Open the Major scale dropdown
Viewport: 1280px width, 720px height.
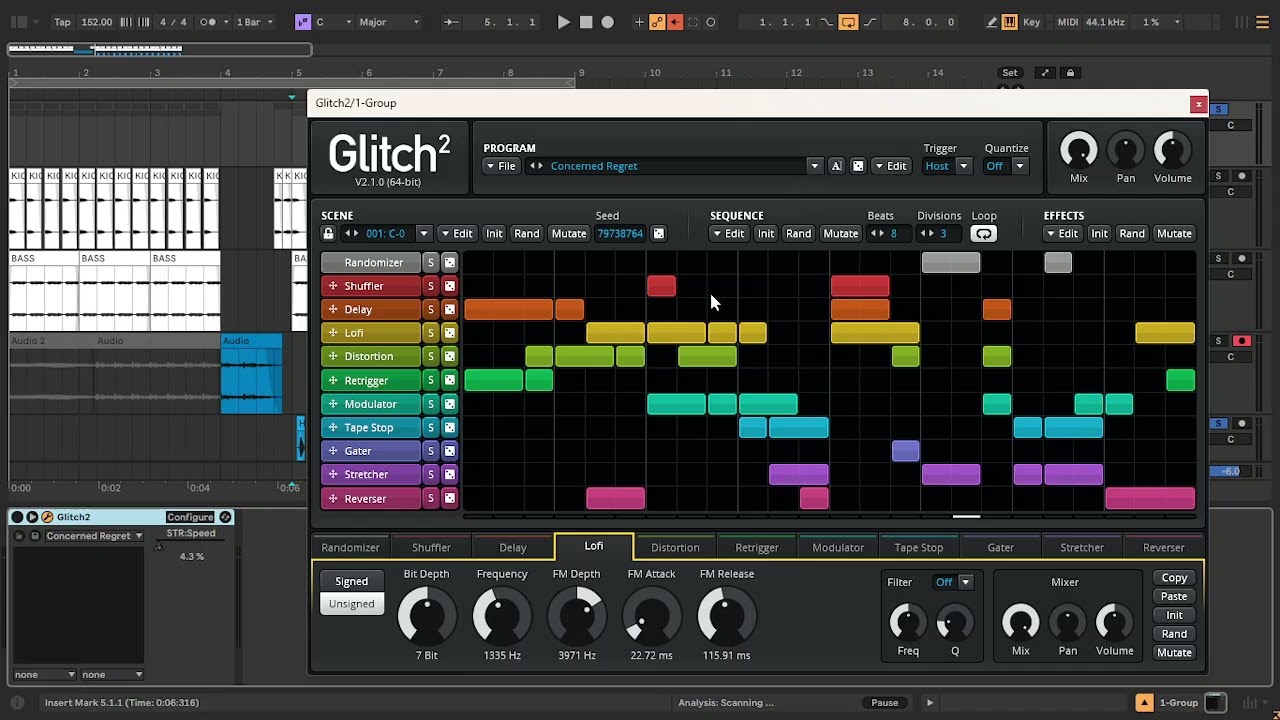[x=389, y=22]
